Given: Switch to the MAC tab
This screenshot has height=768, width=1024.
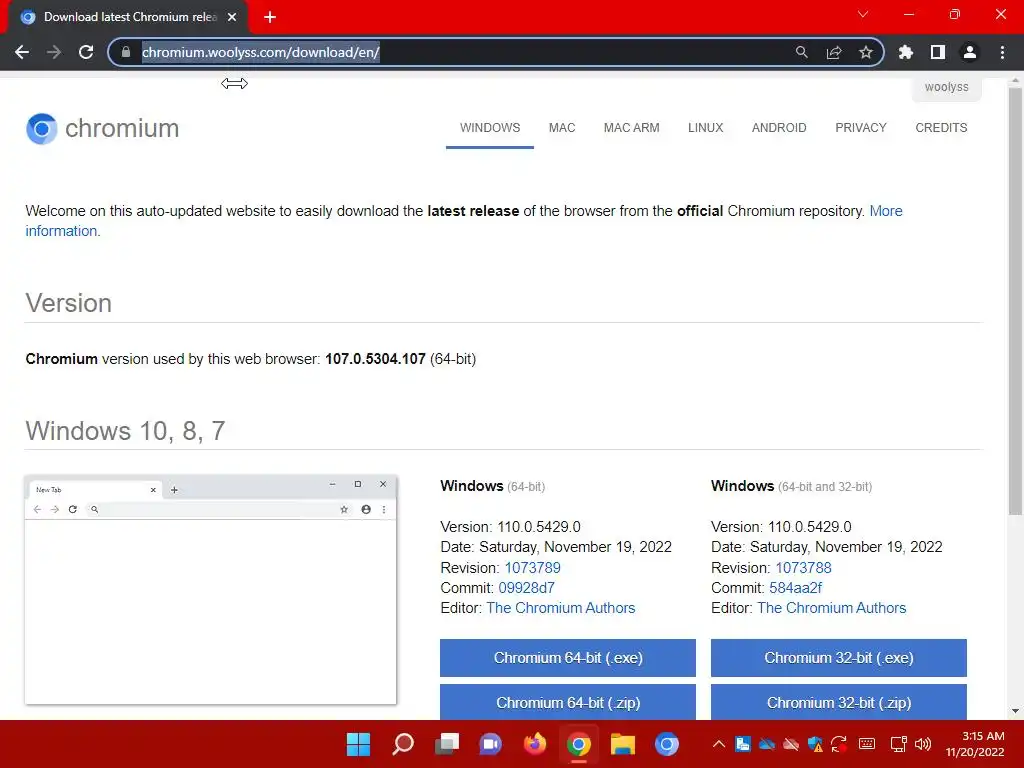Looking at the screenshot, I should point(562,128).
